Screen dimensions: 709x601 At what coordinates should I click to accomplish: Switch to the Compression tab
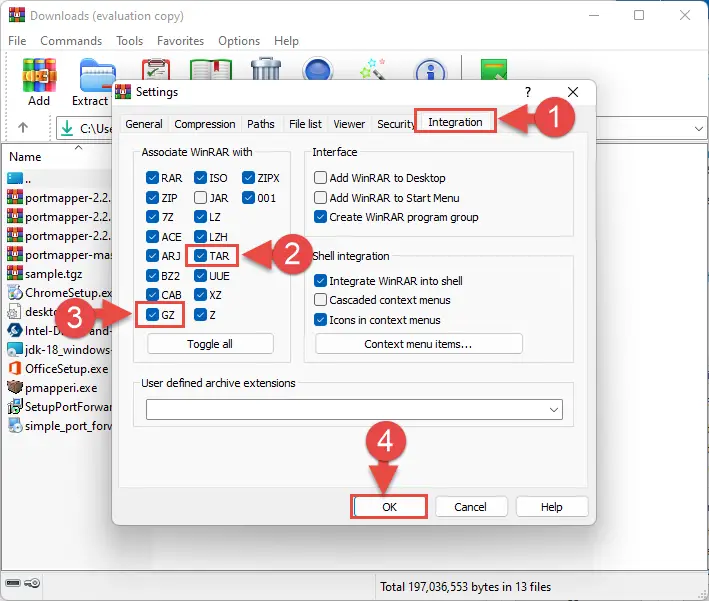[x=205, y=124]
